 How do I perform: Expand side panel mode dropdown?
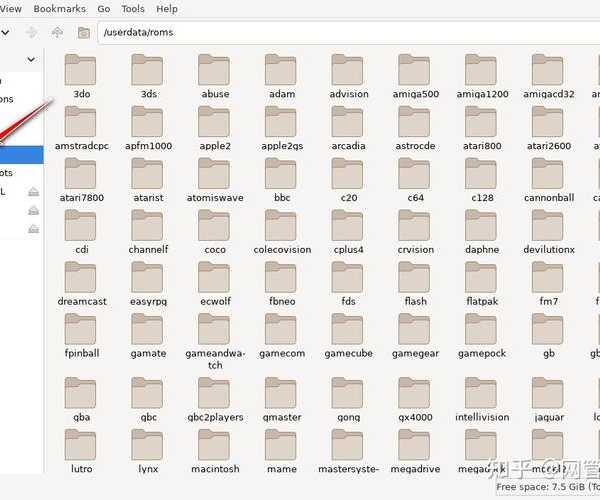pos(31,59)
